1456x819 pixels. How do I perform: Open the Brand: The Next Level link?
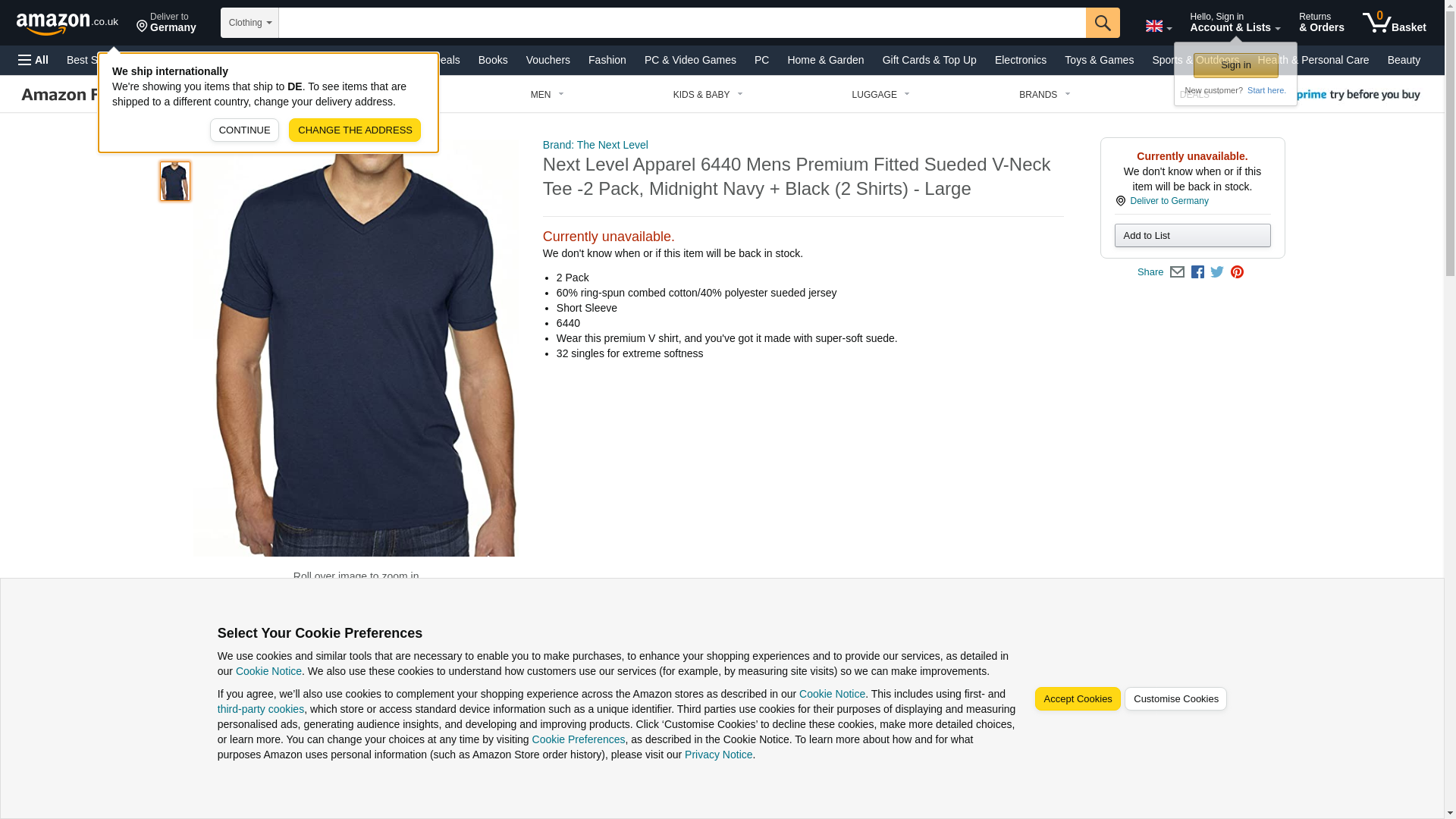(x=595, y=145)
